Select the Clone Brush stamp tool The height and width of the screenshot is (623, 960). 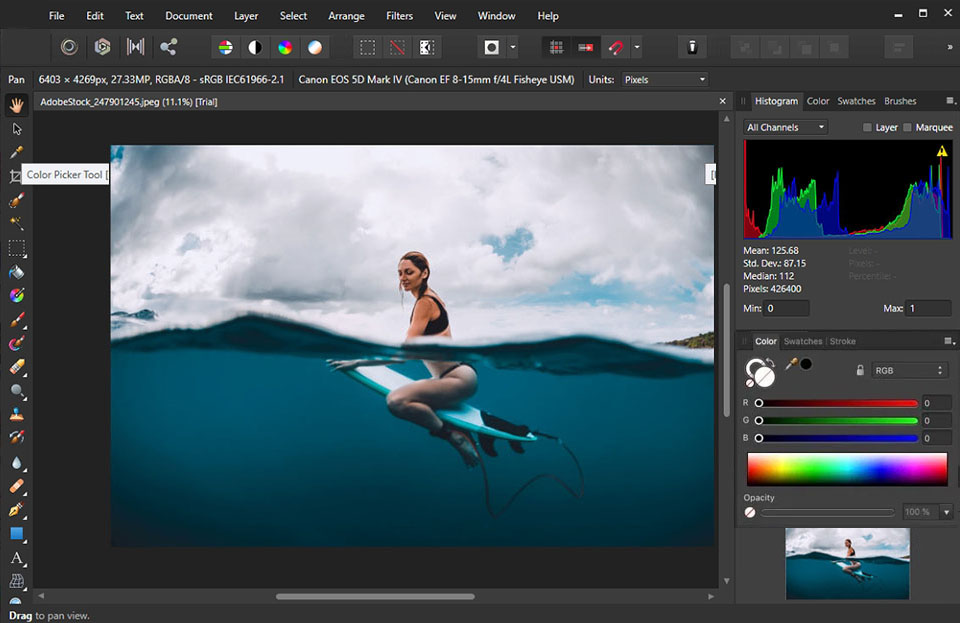click(17, 414)
